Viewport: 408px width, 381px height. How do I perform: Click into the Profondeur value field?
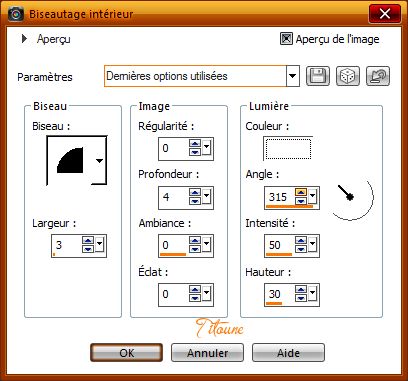(x=174, y=197)
